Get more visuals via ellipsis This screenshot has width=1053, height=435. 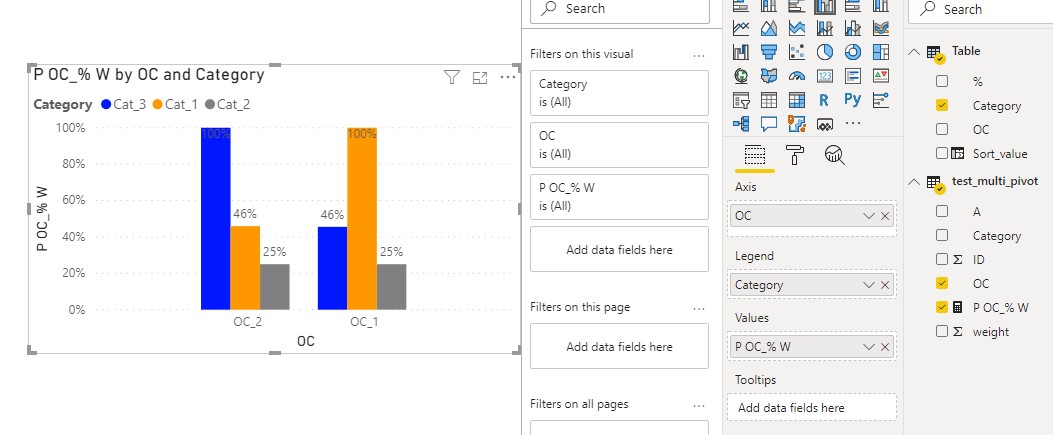(x=853, y=124)
